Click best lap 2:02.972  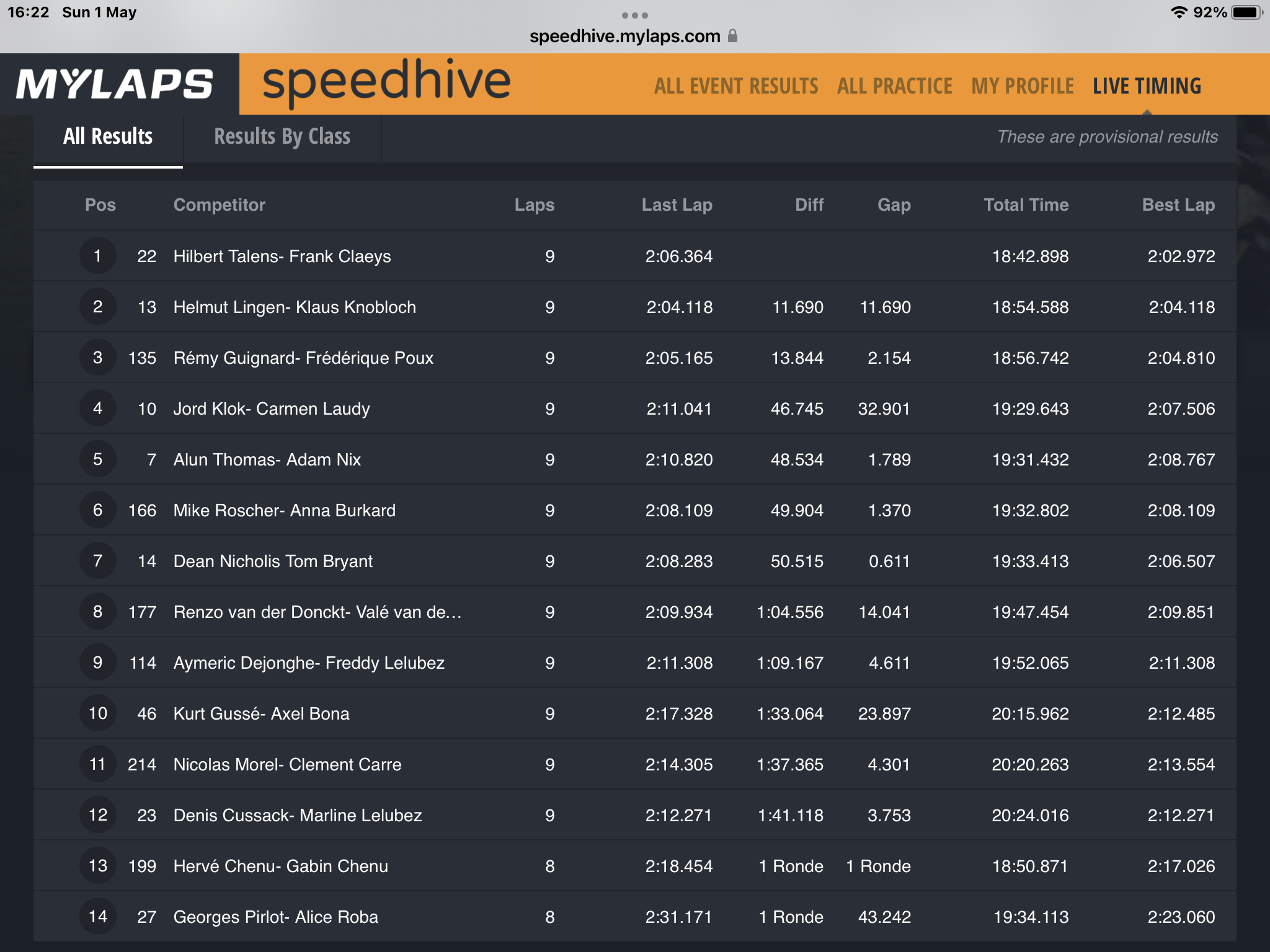[1181, 256]
